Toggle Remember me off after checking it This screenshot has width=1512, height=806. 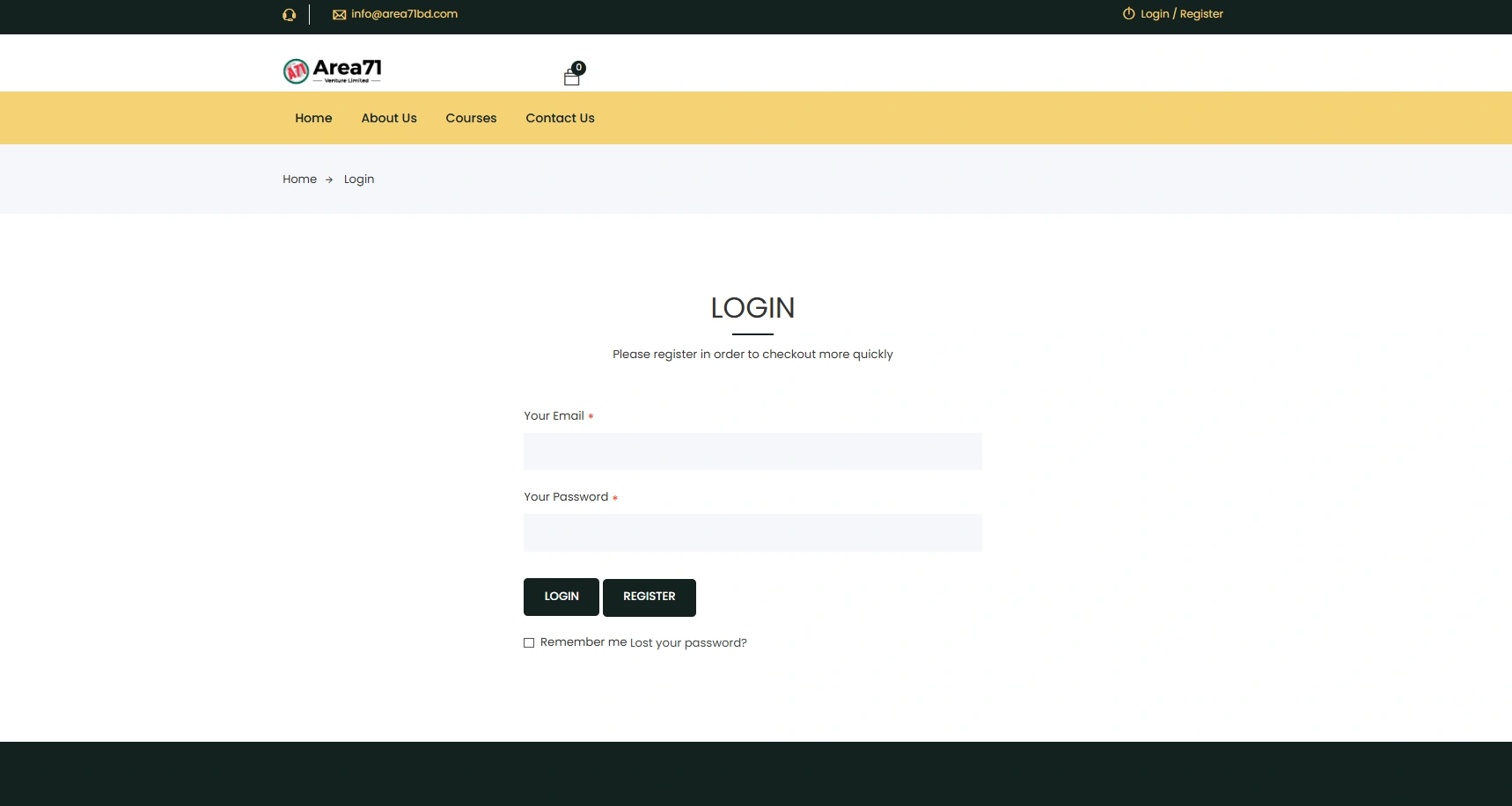click(529, 642)
